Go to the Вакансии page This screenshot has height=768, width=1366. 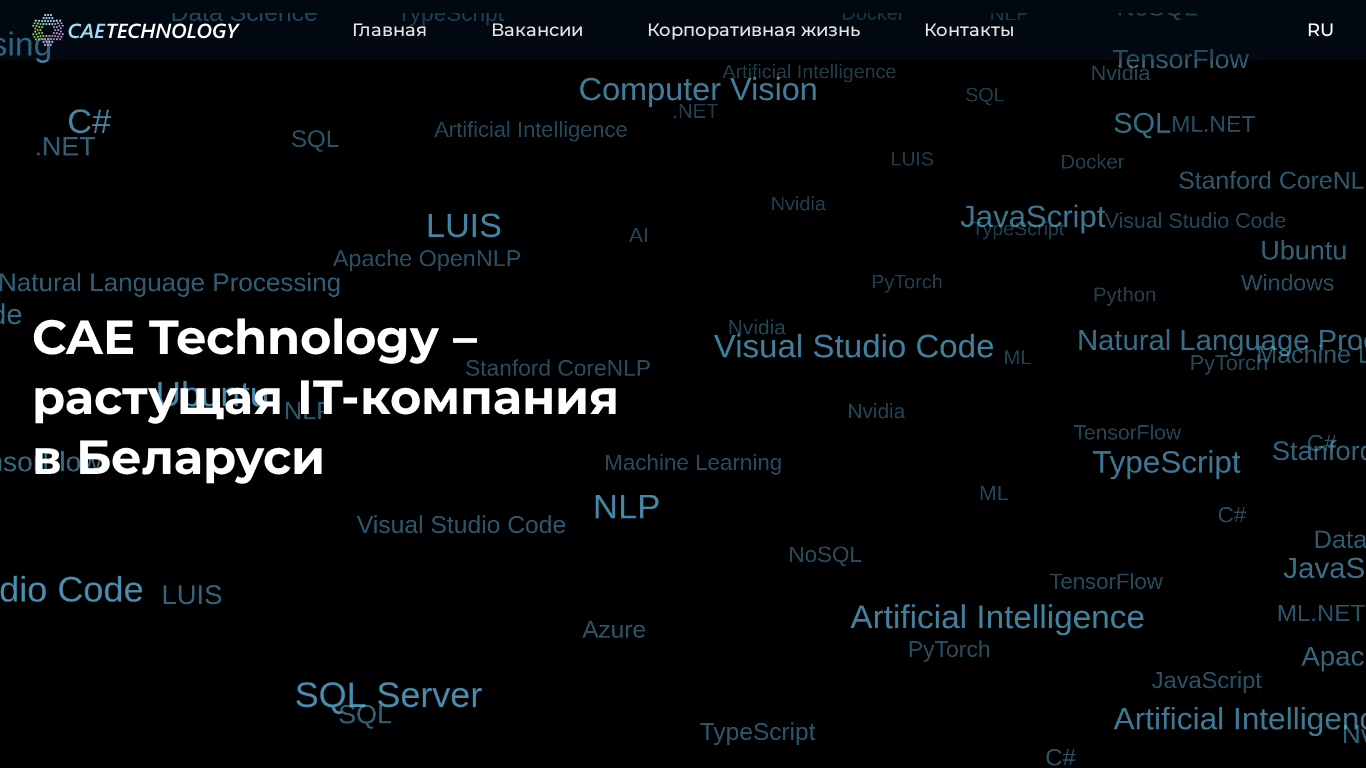tap(537, 30)
